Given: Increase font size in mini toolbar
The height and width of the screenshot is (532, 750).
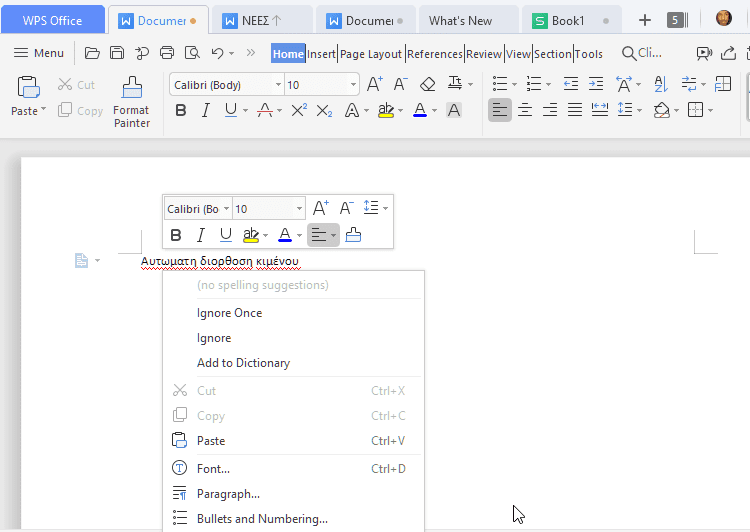Looking at the screenshot, I should [320, 208].
